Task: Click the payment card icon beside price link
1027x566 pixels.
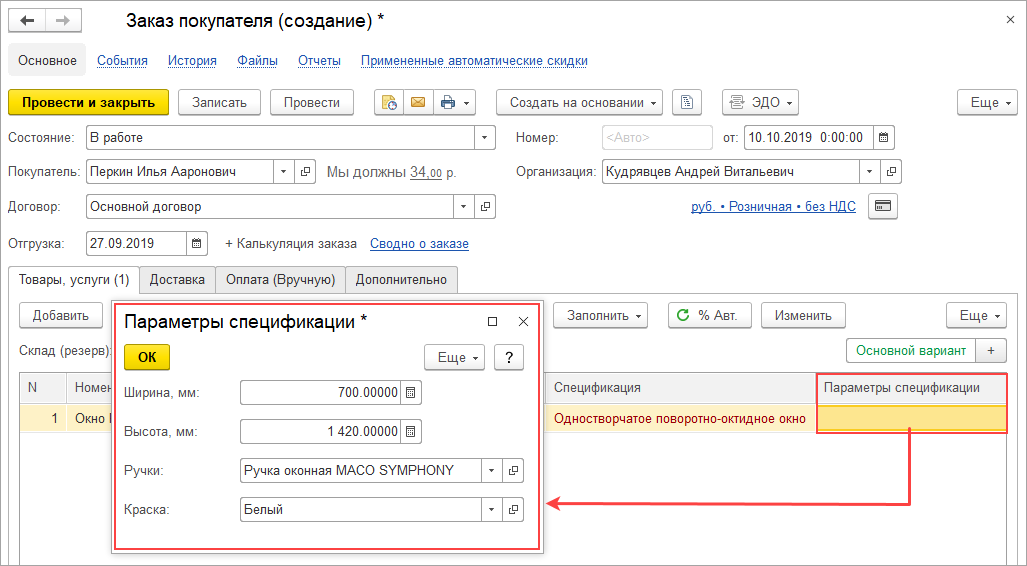Action: pos(882,206)
